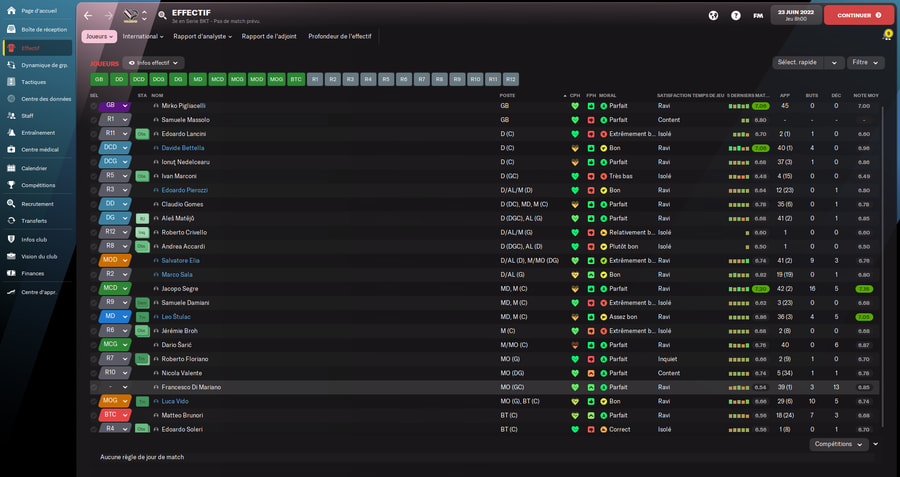Open Filtre dropdown
Image resolution: width=900 pixels, height=477 pixels.
(866, 63)
